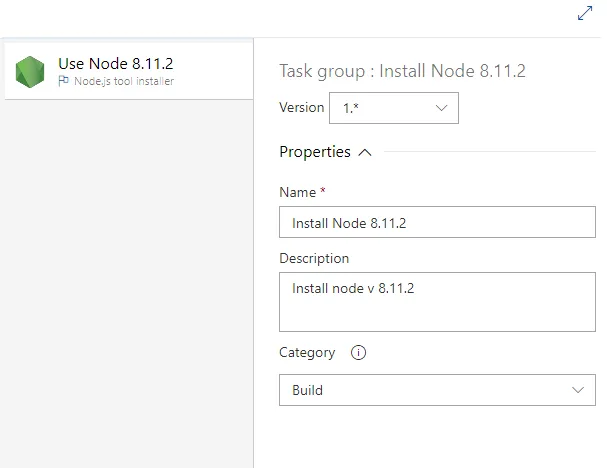Click the green Node.js hexagon icon
Screen dimensions: 607x468
tap(30, 71)
